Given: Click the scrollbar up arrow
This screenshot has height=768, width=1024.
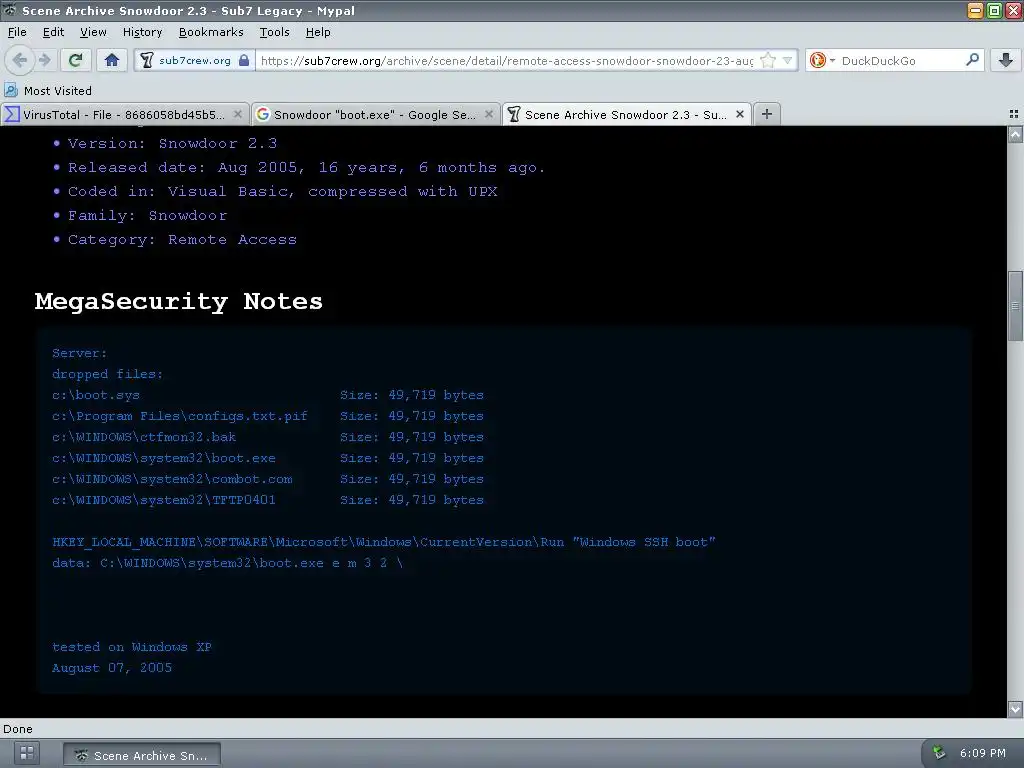Looking at the screenshot, I should [x=1016, y=135].
